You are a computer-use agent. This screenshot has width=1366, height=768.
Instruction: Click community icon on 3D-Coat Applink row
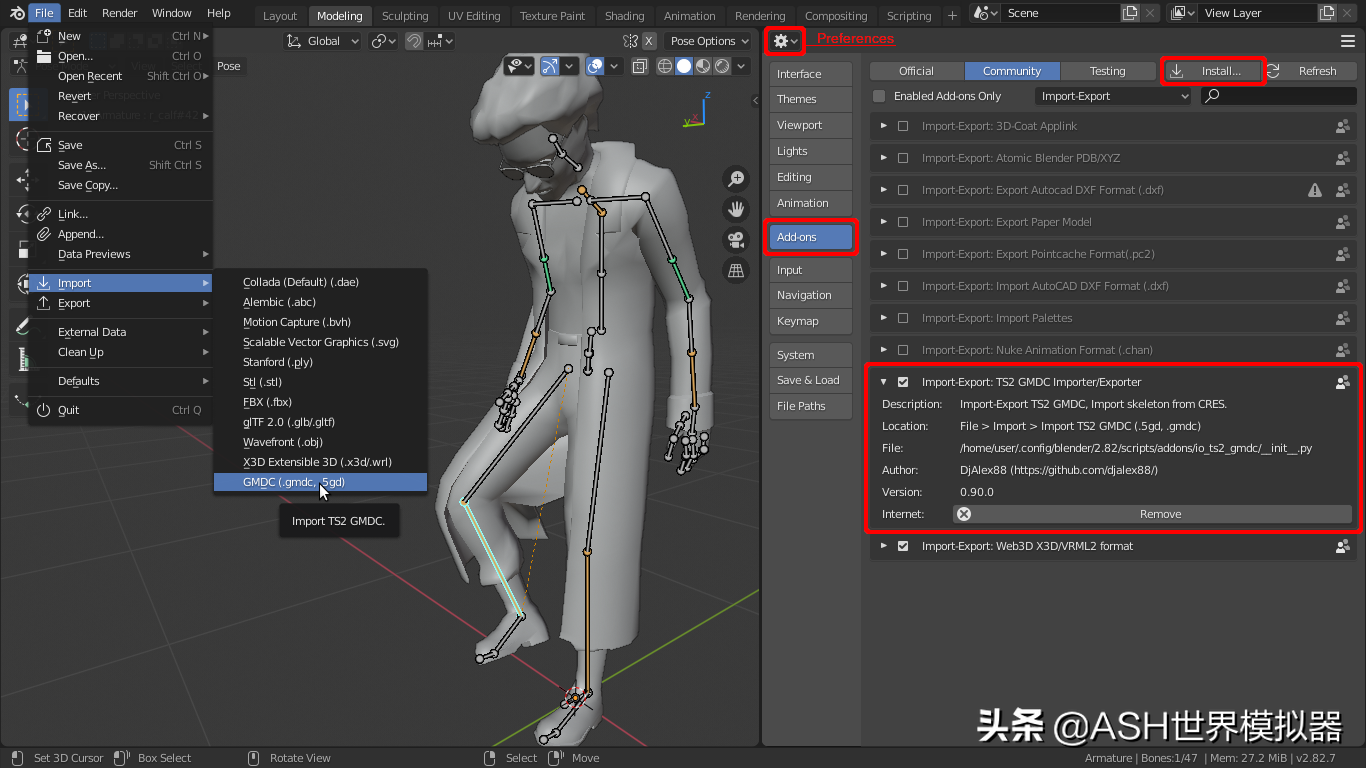[1343, 126]
